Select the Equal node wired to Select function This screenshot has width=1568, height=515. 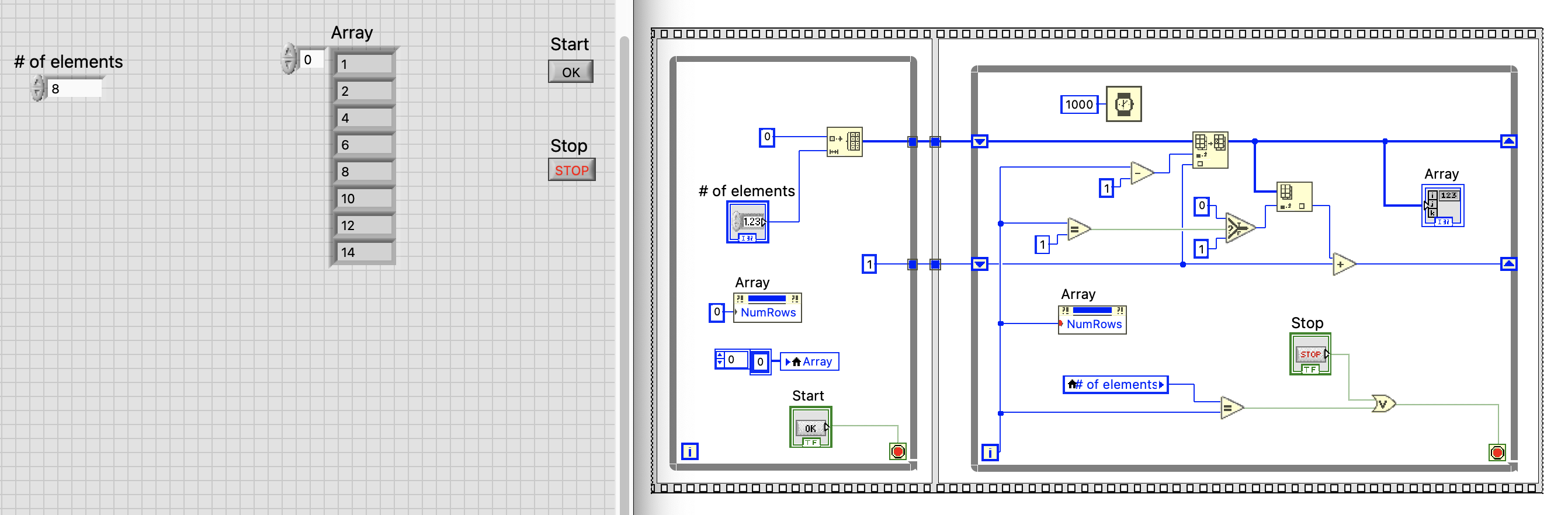pos(1079,229)
